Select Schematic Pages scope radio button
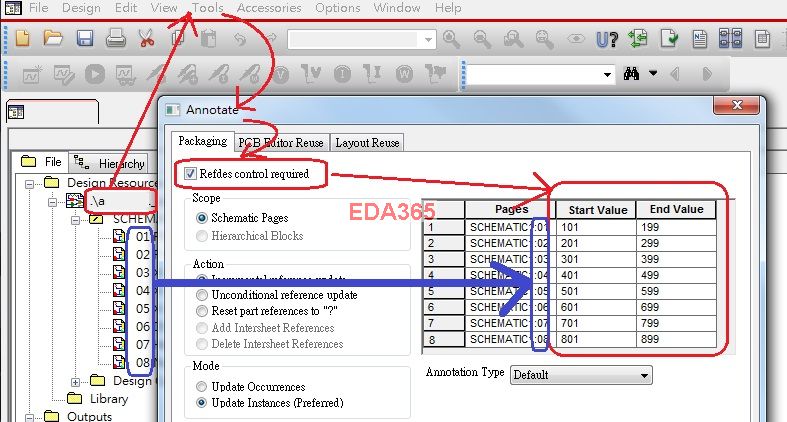Image resolution: width=787 pixels, height=422 pixels. (x=202, y=218)
